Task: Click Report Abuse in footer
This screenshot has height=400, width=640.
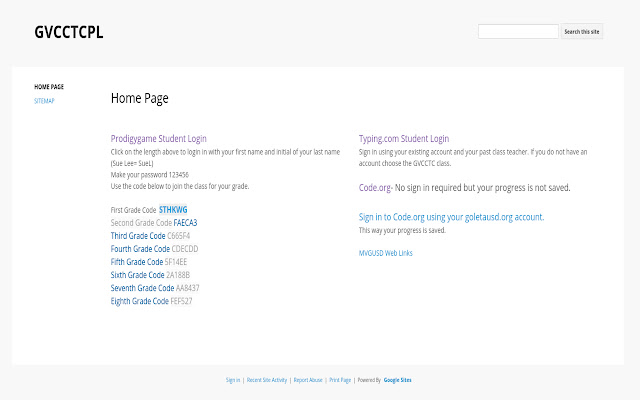Action: point(308,380)
